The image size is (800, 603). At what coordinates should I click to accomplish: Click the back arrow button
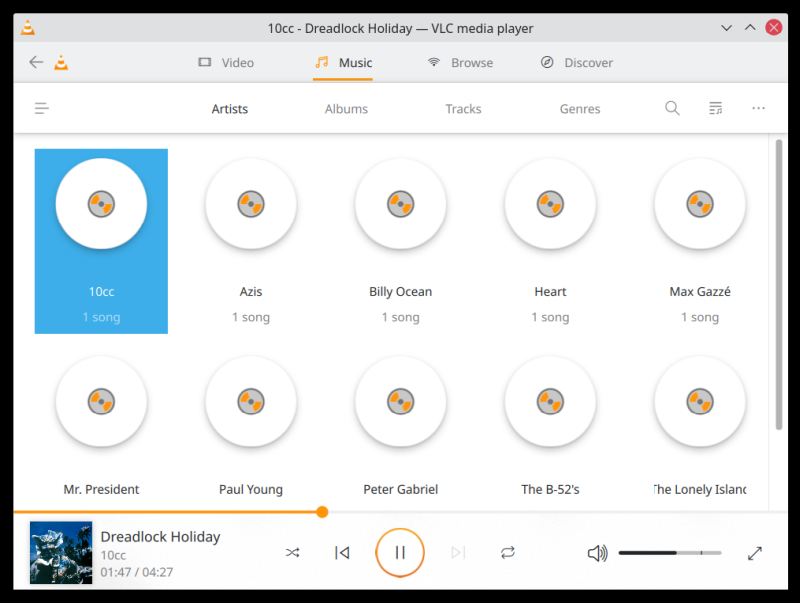pyautogui.click(x=36, y=62)
